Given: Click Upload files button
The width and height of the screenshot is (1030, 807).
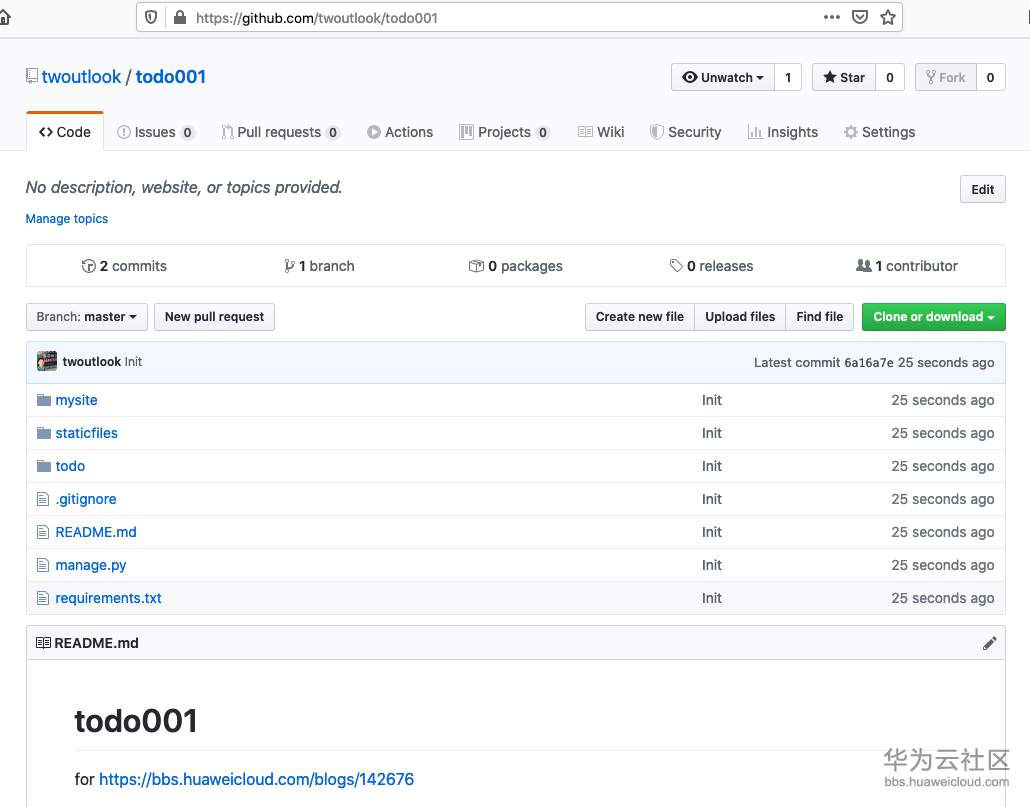Looking at the screenshot, I should (740, 316).
